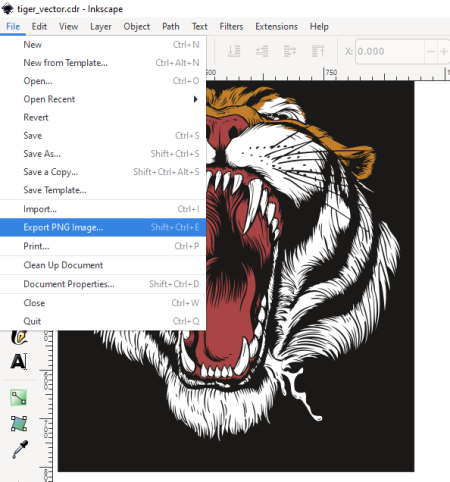The height and width of the screenshot is (482, 450).
Task: Choose Import... from File menu
Action: pos(103,209)
